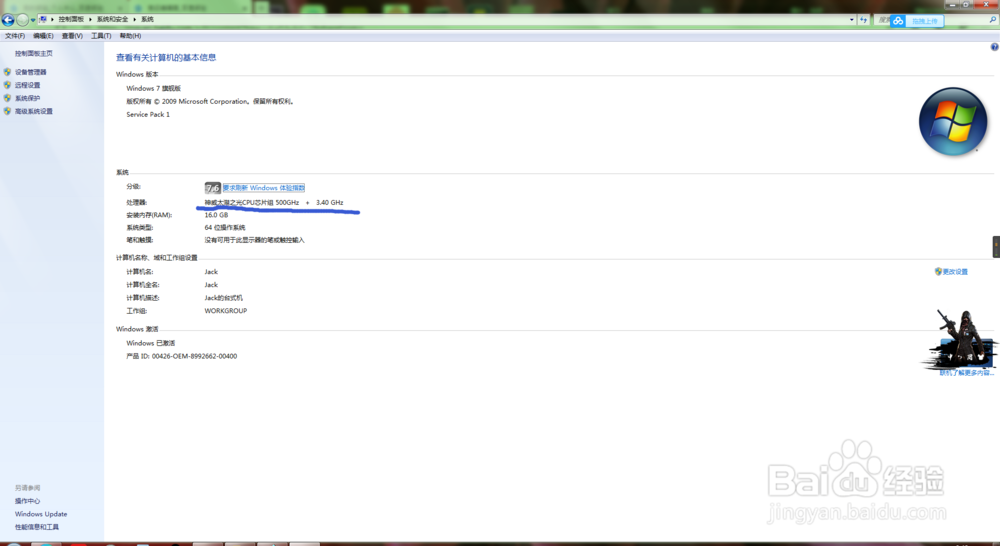Select the Jack的台式机 computer description
The height and width of the screenshot is (546, 1000).
tap(224, 298)
